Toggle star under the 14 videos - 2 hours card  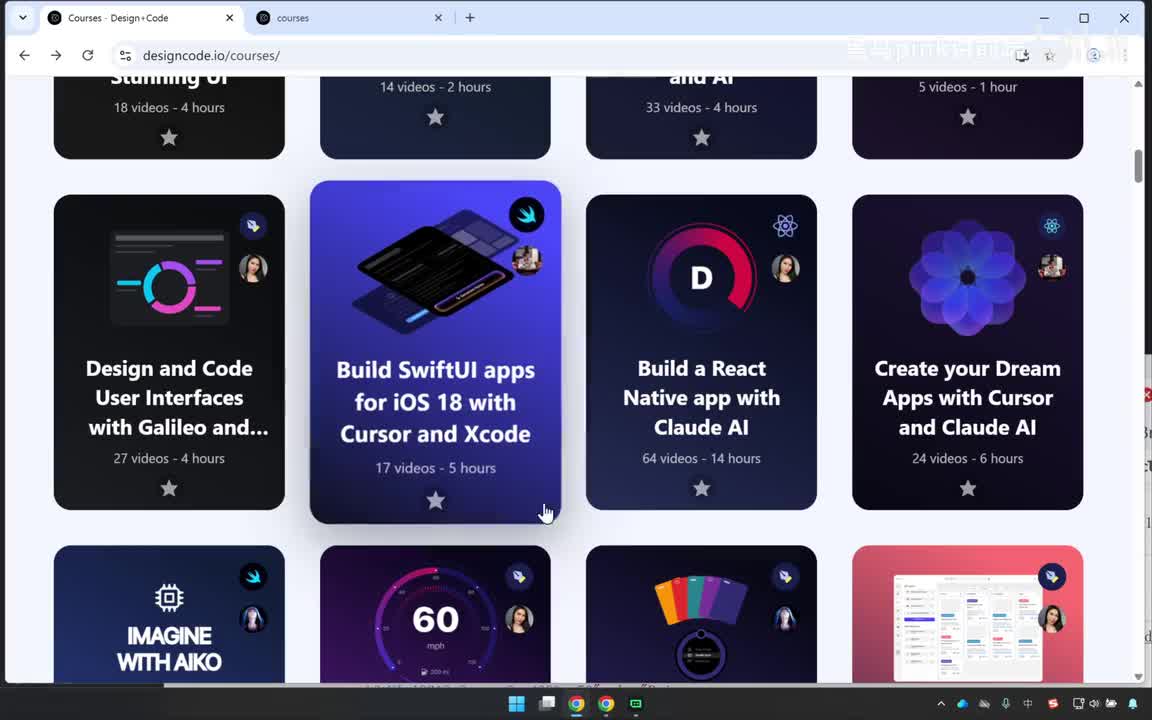tap(436, 116)
